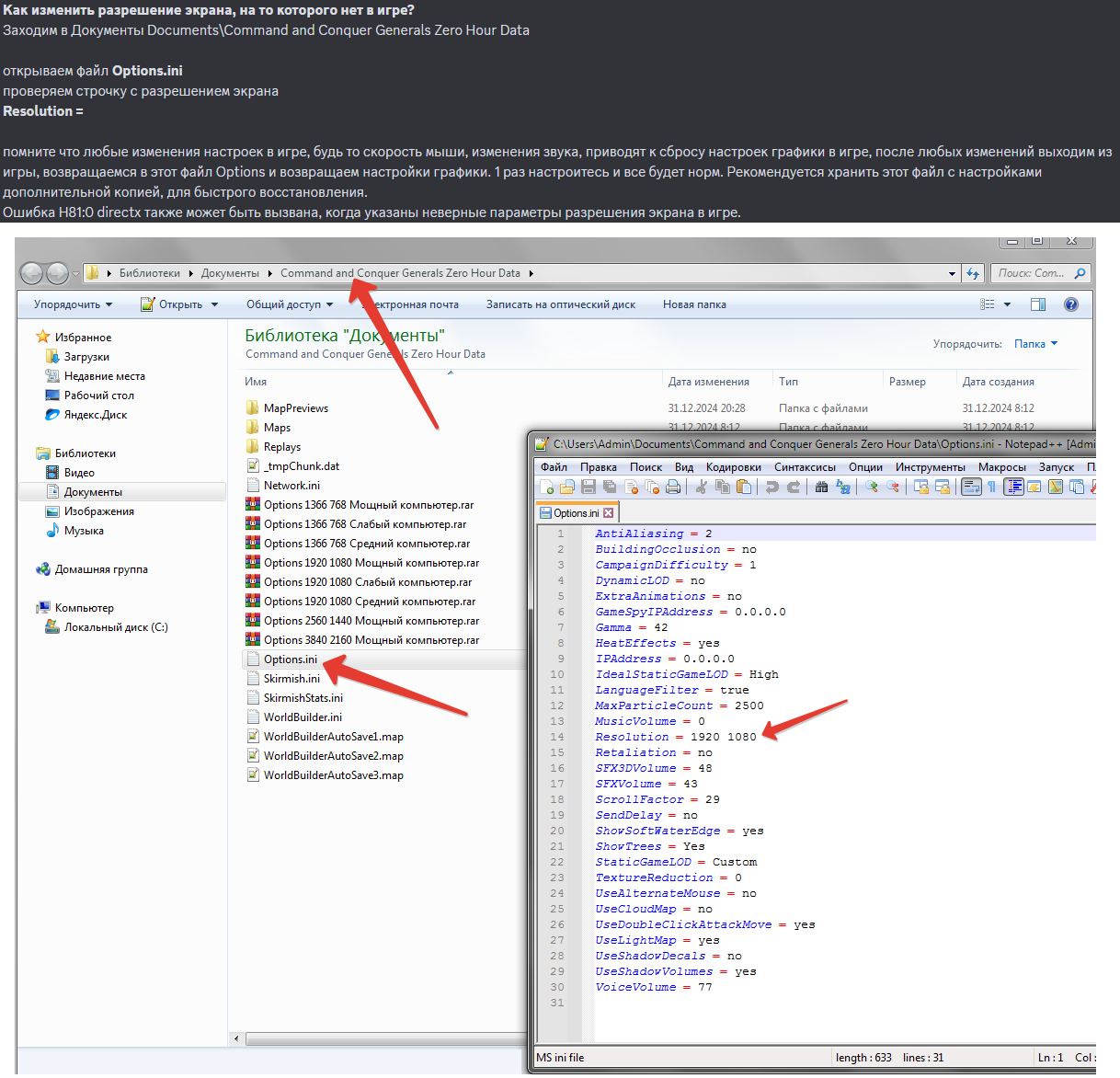Open Правка menu in Notepad++

point(599,467)
